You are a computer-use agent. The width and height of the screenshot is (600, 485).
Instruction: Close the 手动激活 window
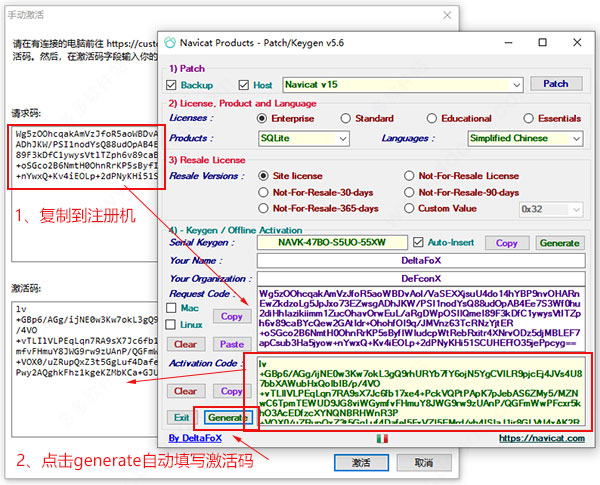(x=447, y=15)
